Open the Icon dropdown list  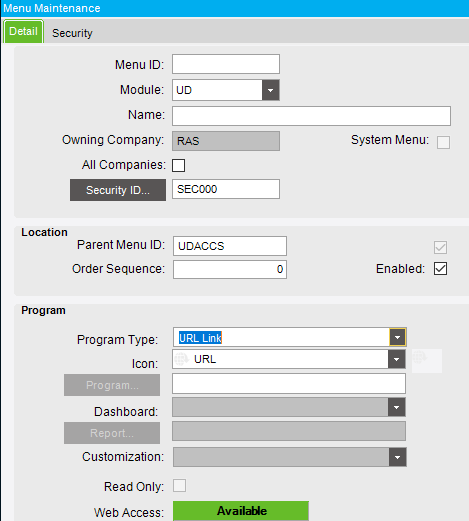(397, 359)
